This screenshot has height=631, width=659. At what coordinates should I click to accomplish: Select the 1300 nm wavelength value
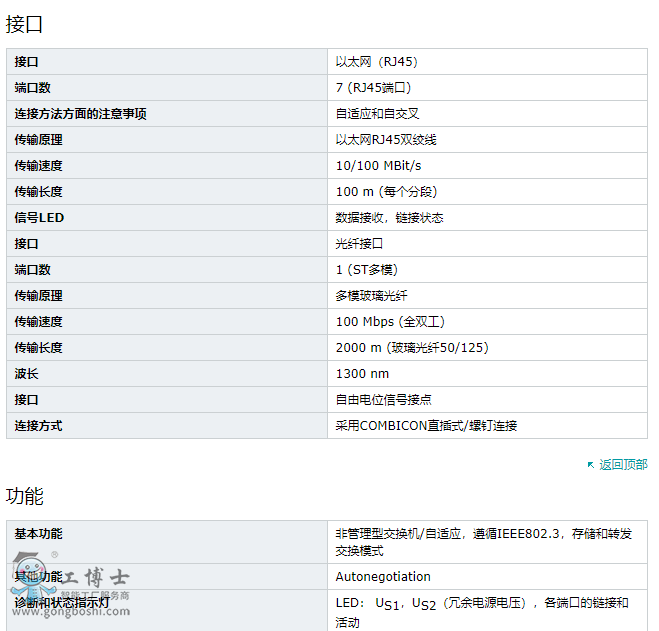pos(362,374)
